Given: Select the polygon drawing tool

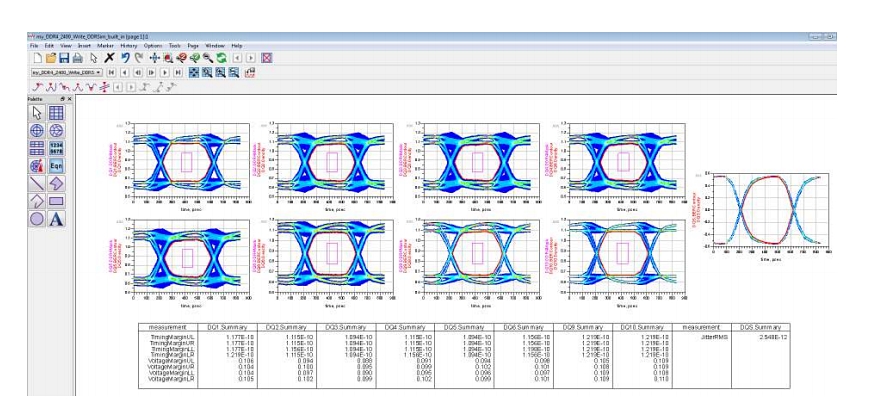Looking at the screenshot, I should [57, 183].
